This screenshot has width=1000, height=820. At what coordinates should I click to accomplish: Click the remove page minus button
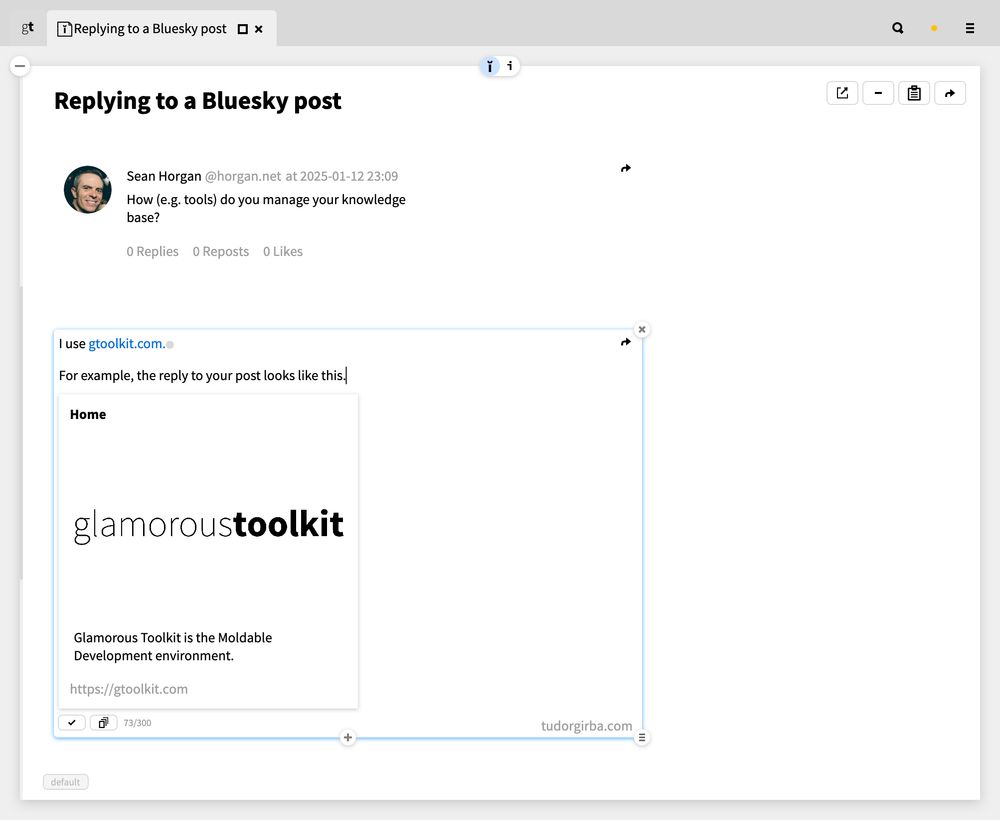point(878,93)
